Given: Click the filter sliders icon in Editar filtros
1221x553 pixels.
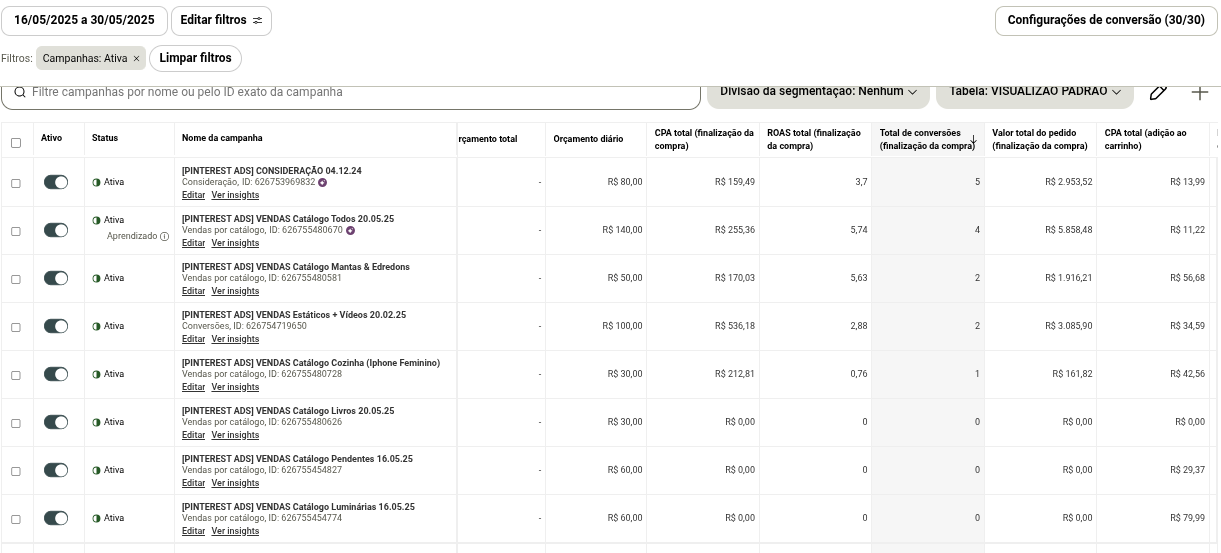Looking at the screenshot, I should [x=257, y=20].
